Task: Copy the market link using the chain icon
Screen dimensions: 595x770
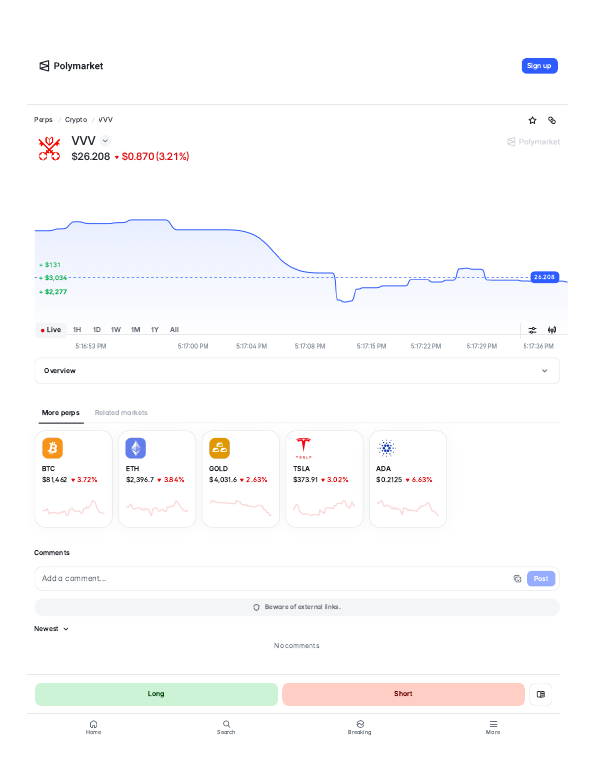Action: point(552,120)
